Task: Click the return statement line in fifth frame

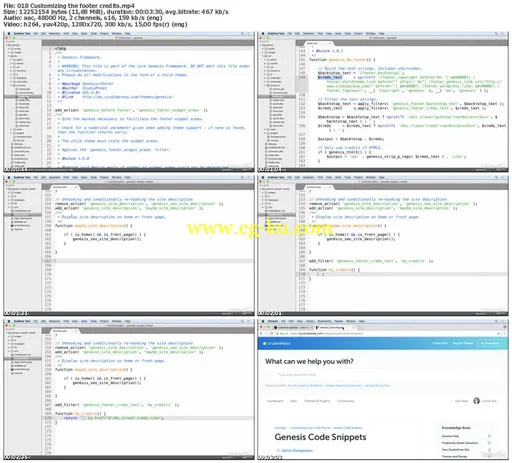Action: click(113, 418)
